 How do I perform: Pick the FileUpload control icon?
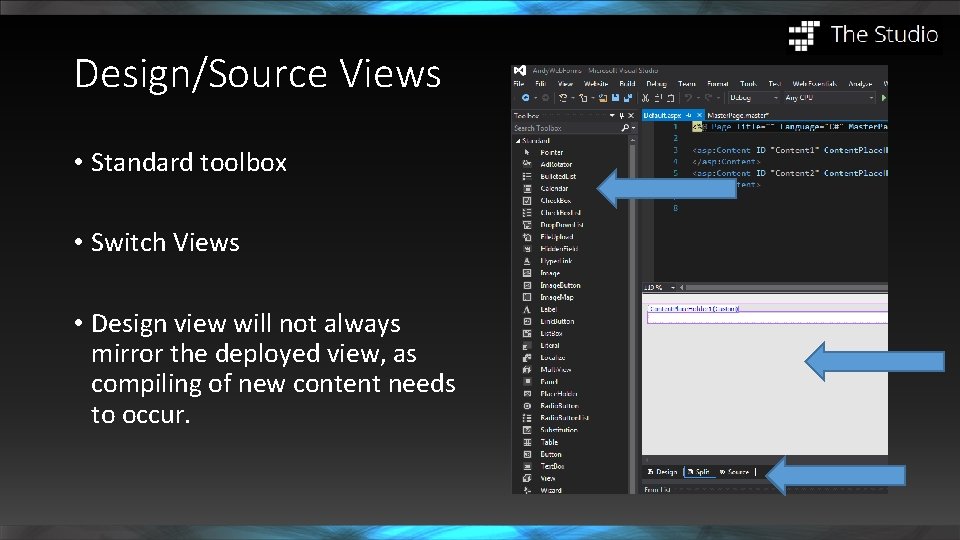(x=527, y=237)
